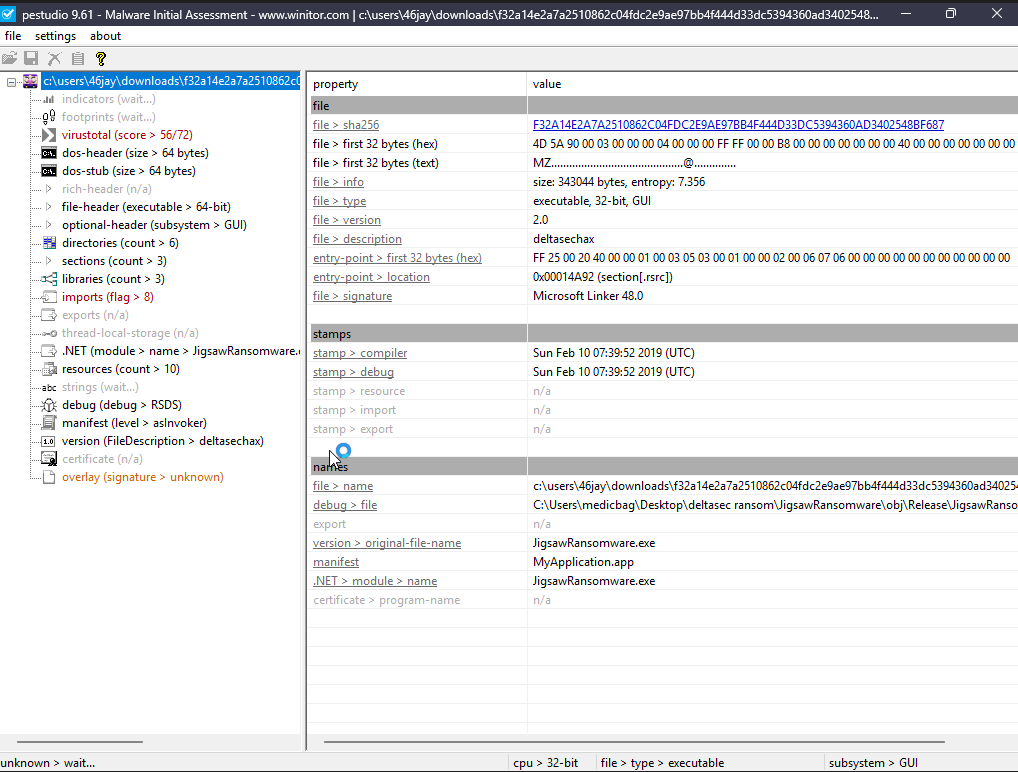Open the about menu

tap(105, 36)
